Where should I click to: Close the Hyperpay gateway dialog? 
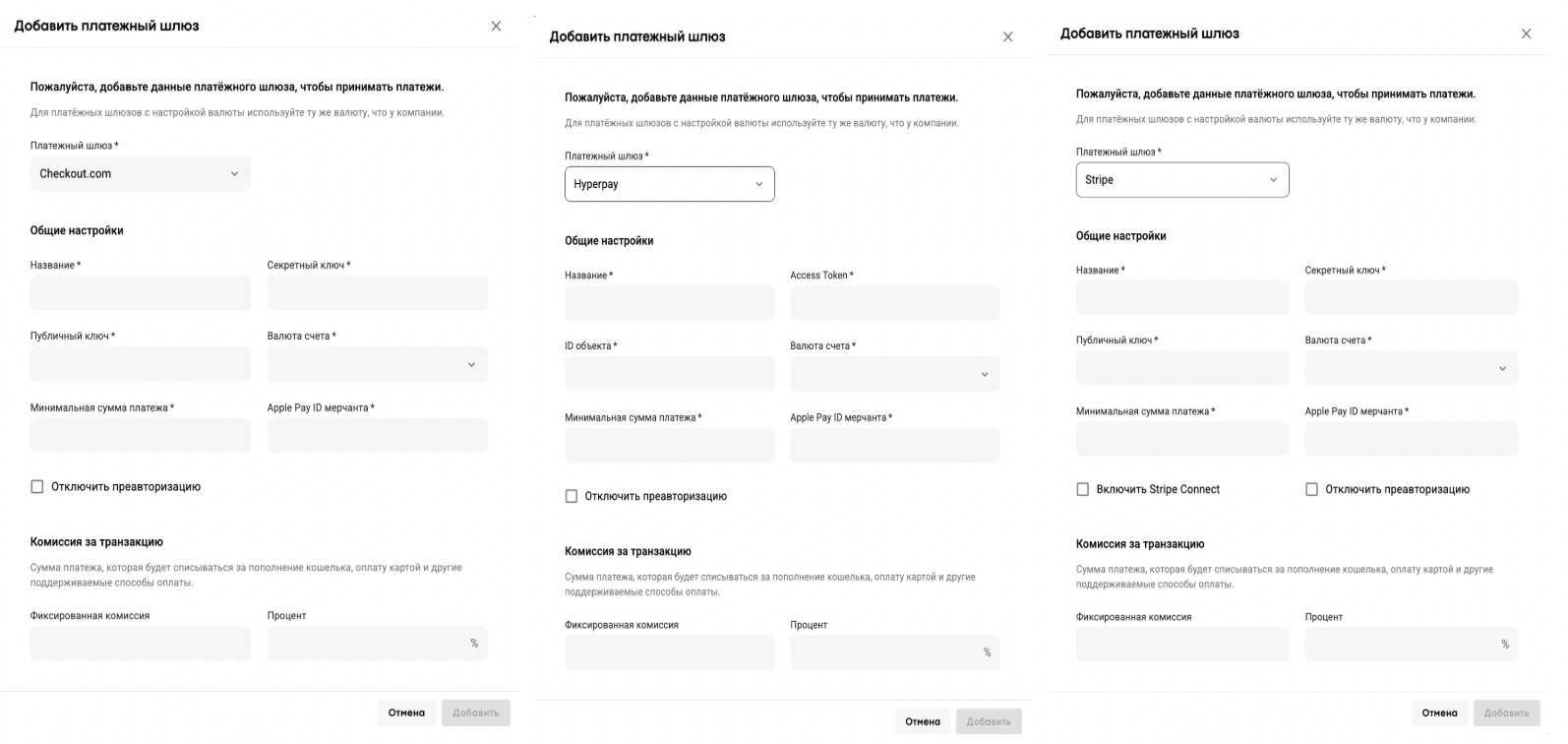(1007, 37)
